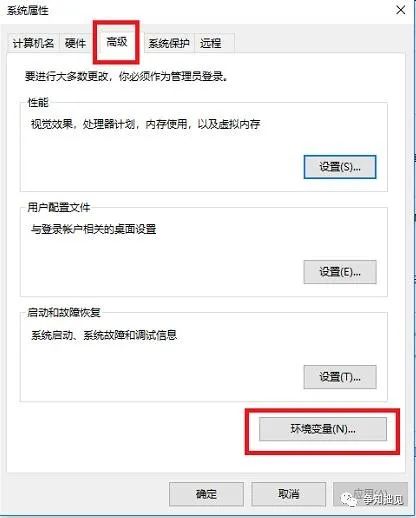Click the WeChat watermark icon

click(x=348, y=499)
